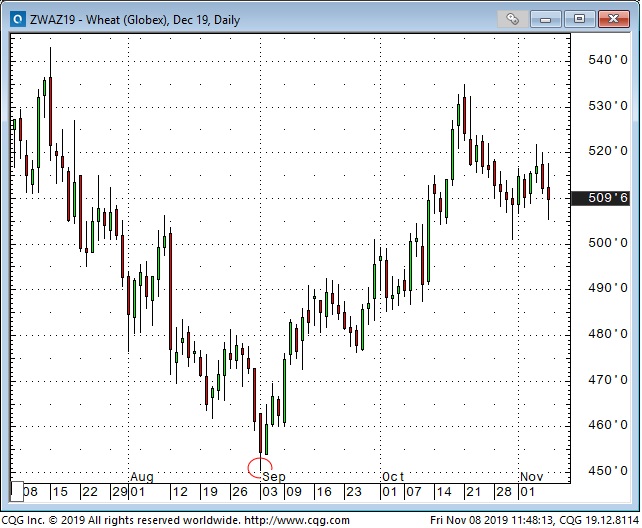Click the 12 date label on time axis
Screen dimensions: 642x528
(x=180, y=492)
